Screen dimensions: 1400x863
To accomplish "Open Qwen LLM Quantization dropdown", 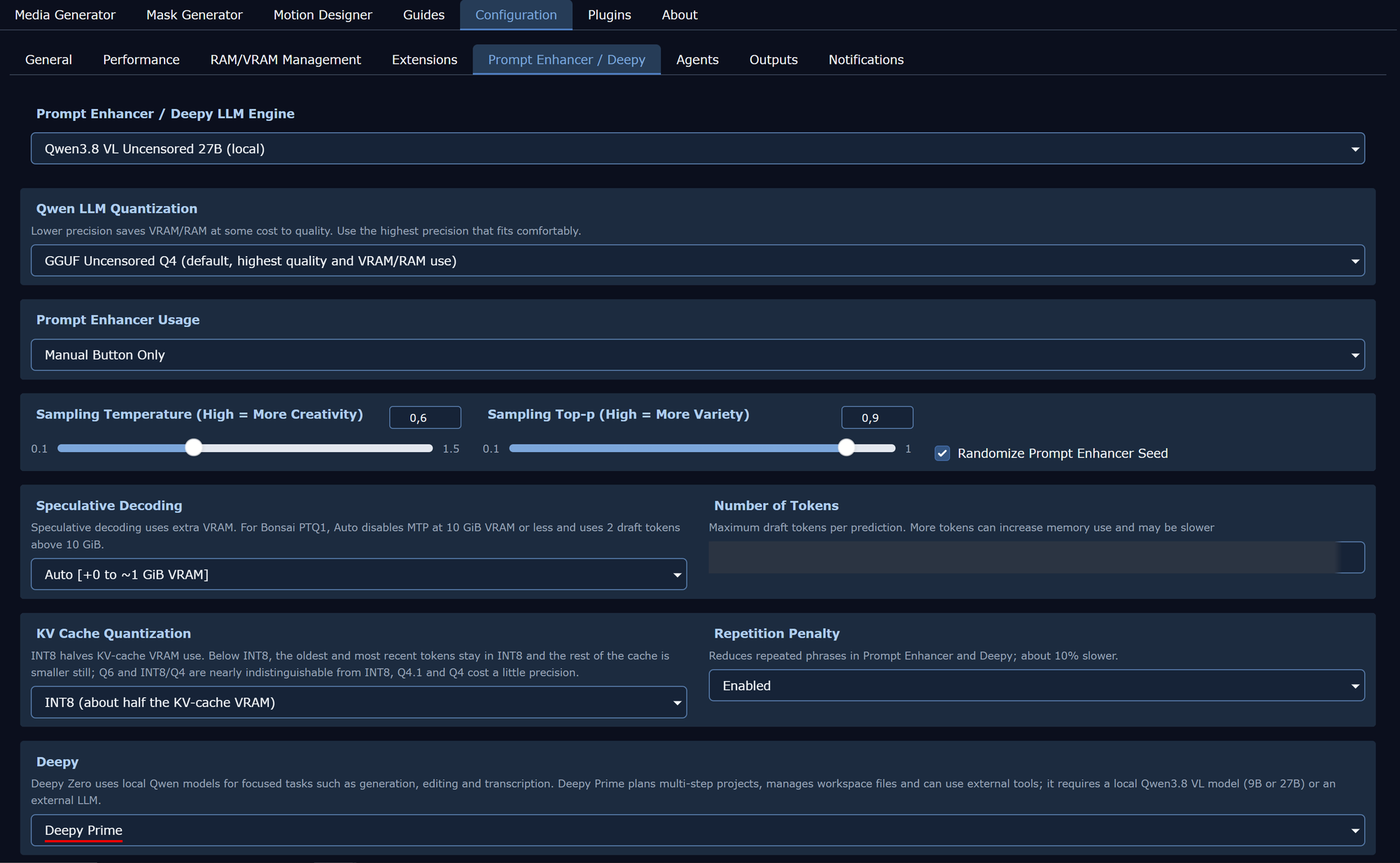I will point(697,260).
